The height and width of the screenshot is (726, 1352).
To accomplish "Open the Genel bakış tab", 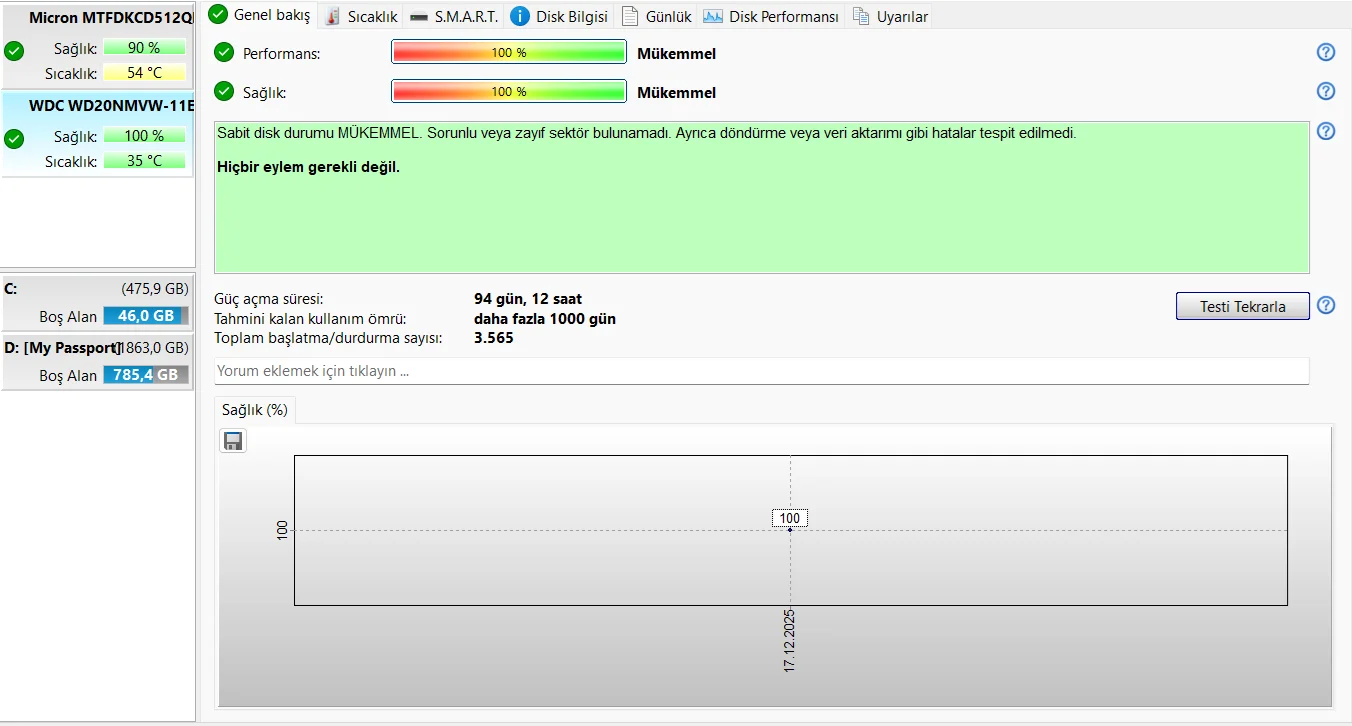I will point(260,15).
